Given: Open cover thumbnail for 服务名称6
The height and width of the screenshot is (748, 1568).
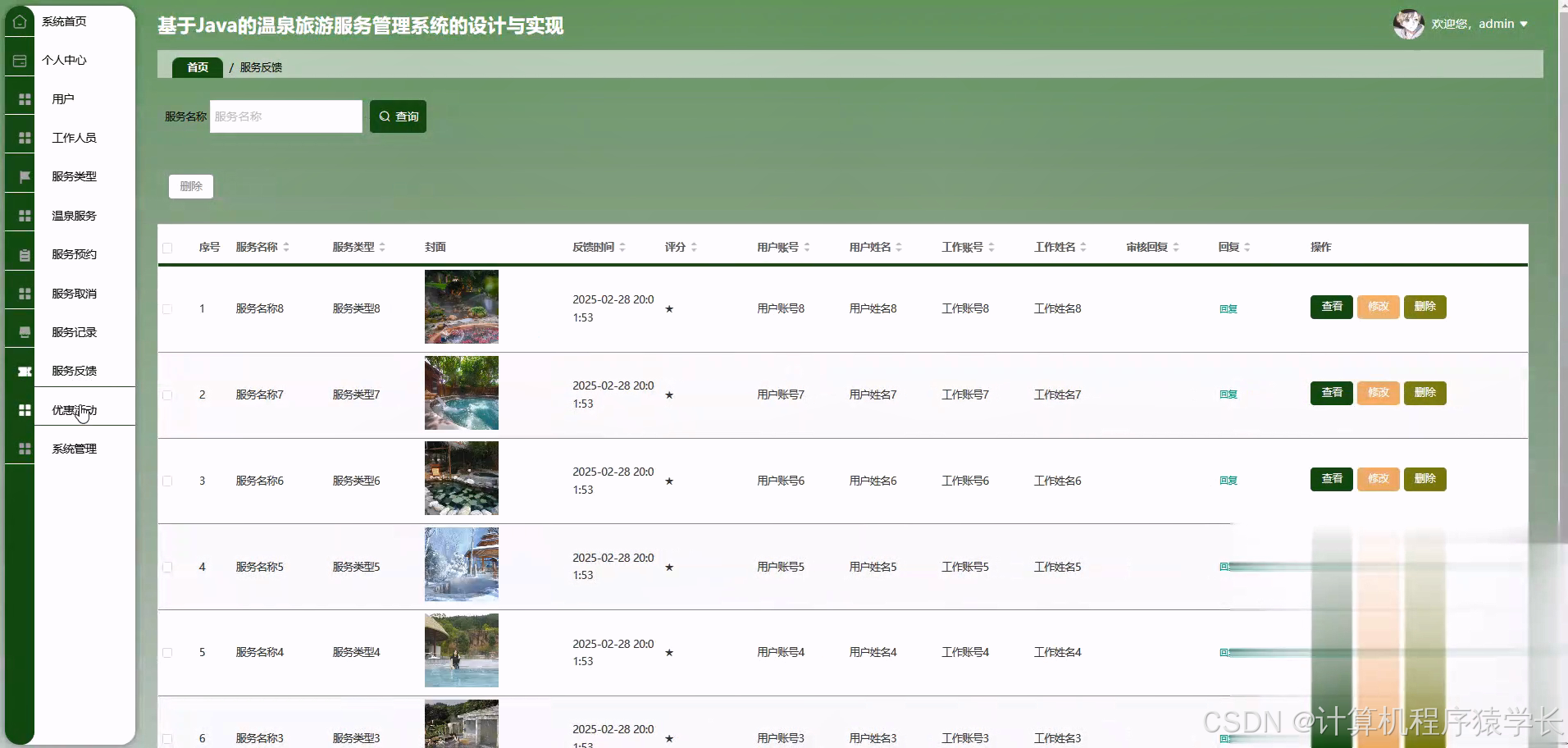Looking at the screenshot, I should point(462,478).
